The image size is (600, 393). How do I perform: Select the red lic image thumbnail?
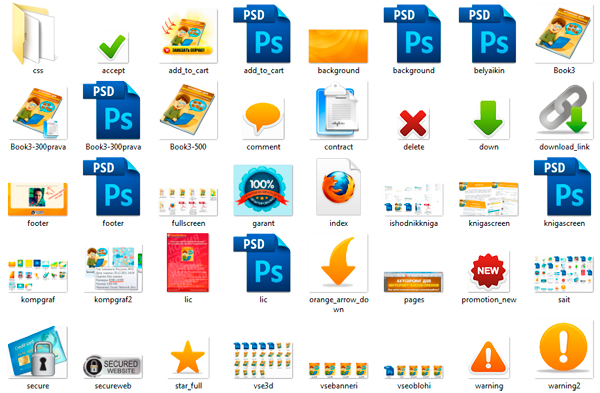188,263
